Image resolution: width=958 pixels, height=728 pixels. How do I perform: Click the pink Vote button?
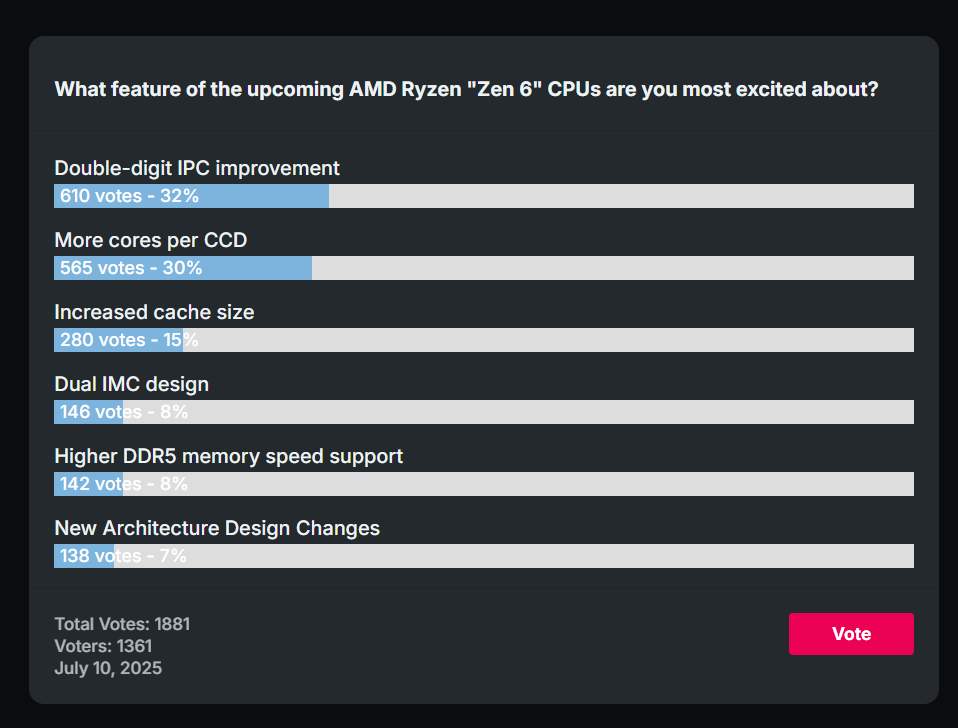coord(850,634)
